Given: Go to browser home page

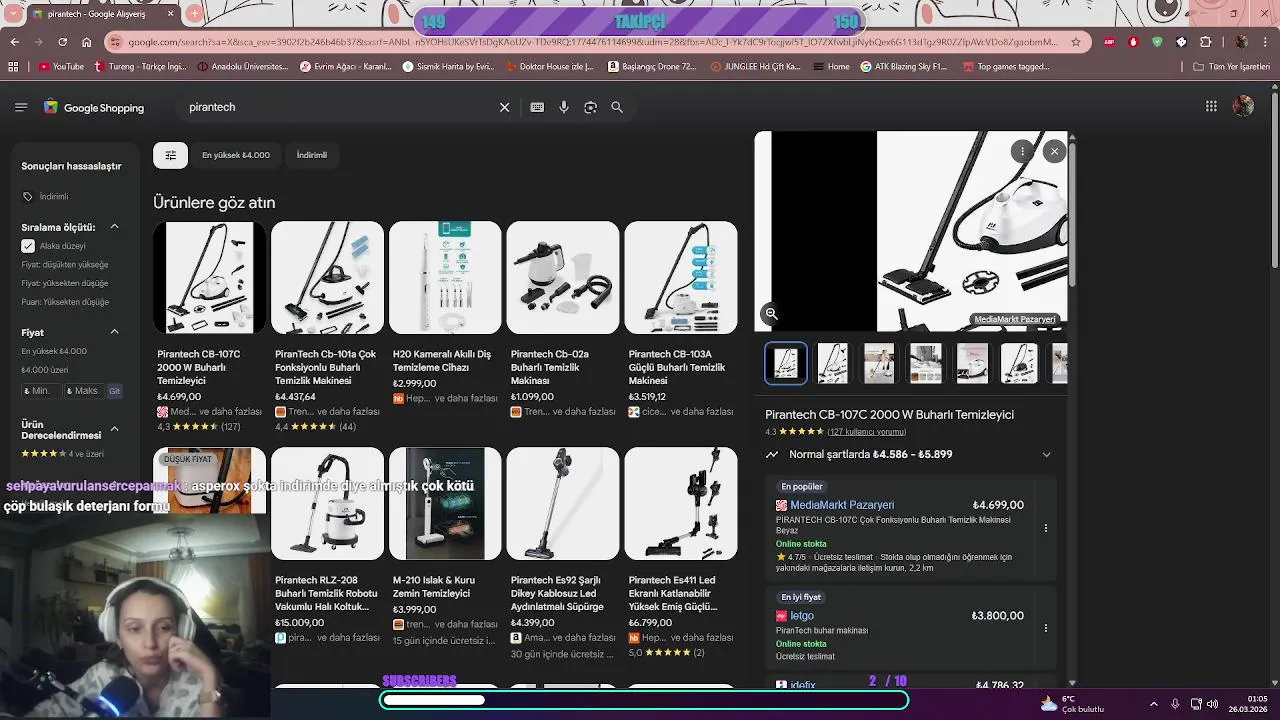Looking at the screenshot, I should pyautogui.click(x=87, y=42).
